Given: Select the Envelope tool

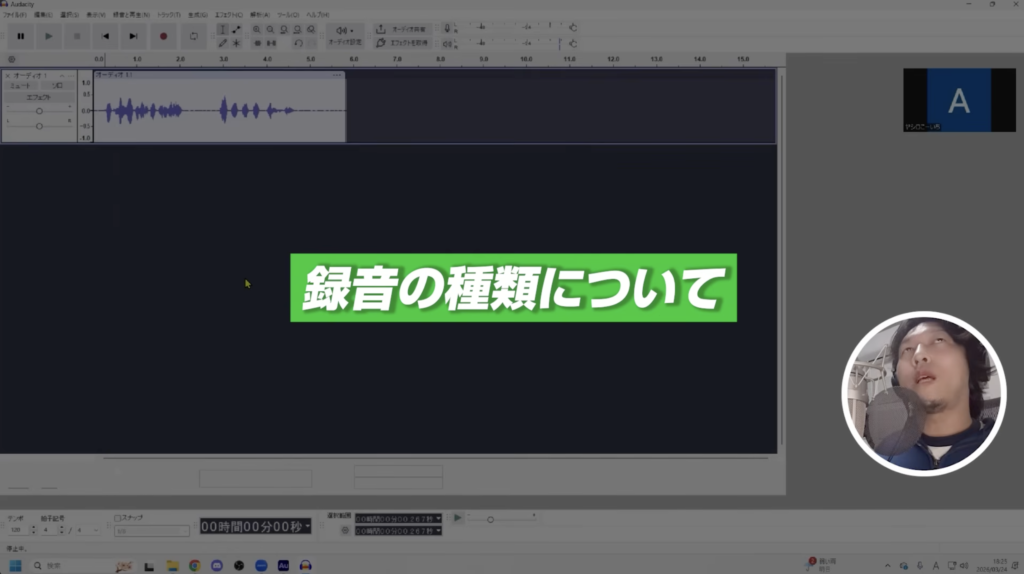Looking at the screenshot, I should [x=236, y=30].
